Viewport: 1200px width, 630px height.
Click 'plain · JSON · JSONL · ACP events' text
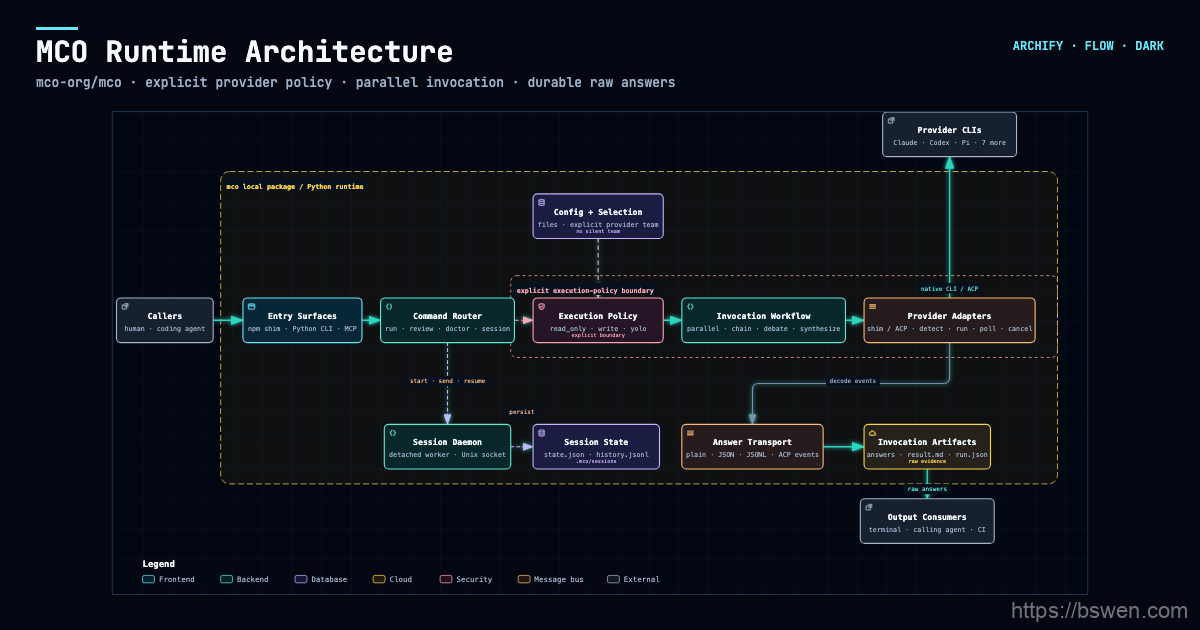pos(752,455)
